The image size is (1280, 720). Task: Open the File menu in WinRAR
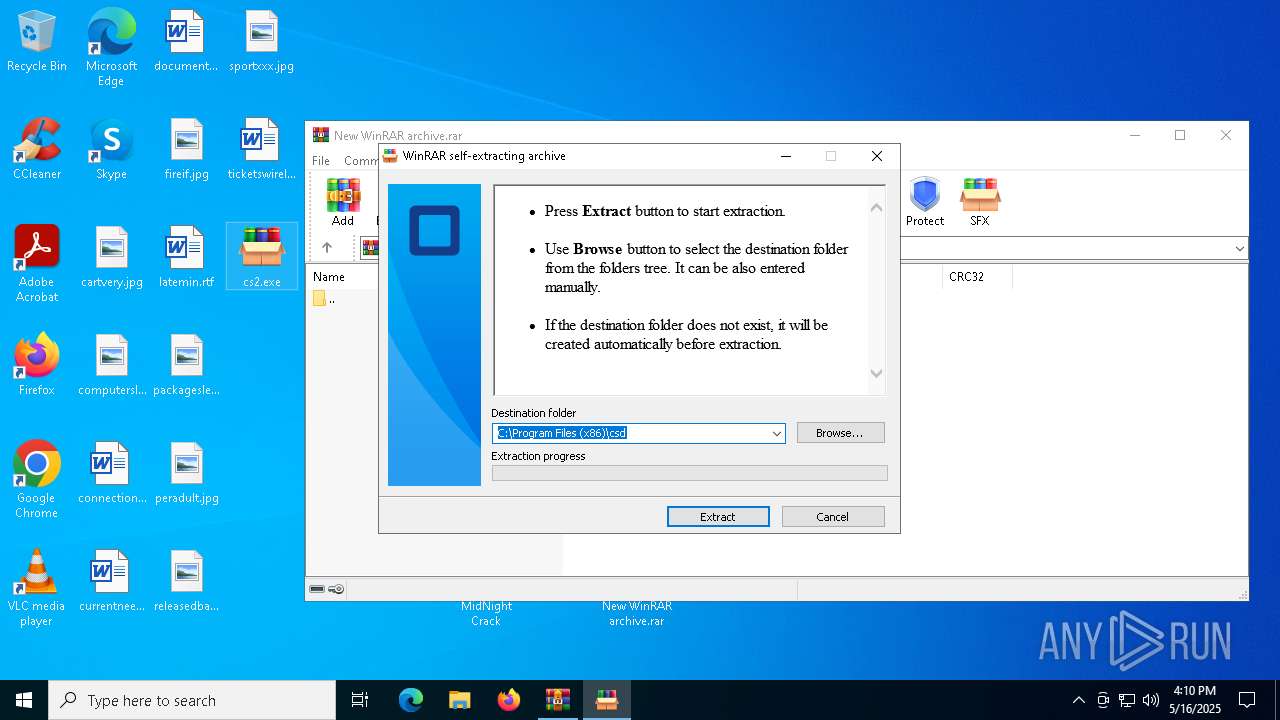[321, 160]
